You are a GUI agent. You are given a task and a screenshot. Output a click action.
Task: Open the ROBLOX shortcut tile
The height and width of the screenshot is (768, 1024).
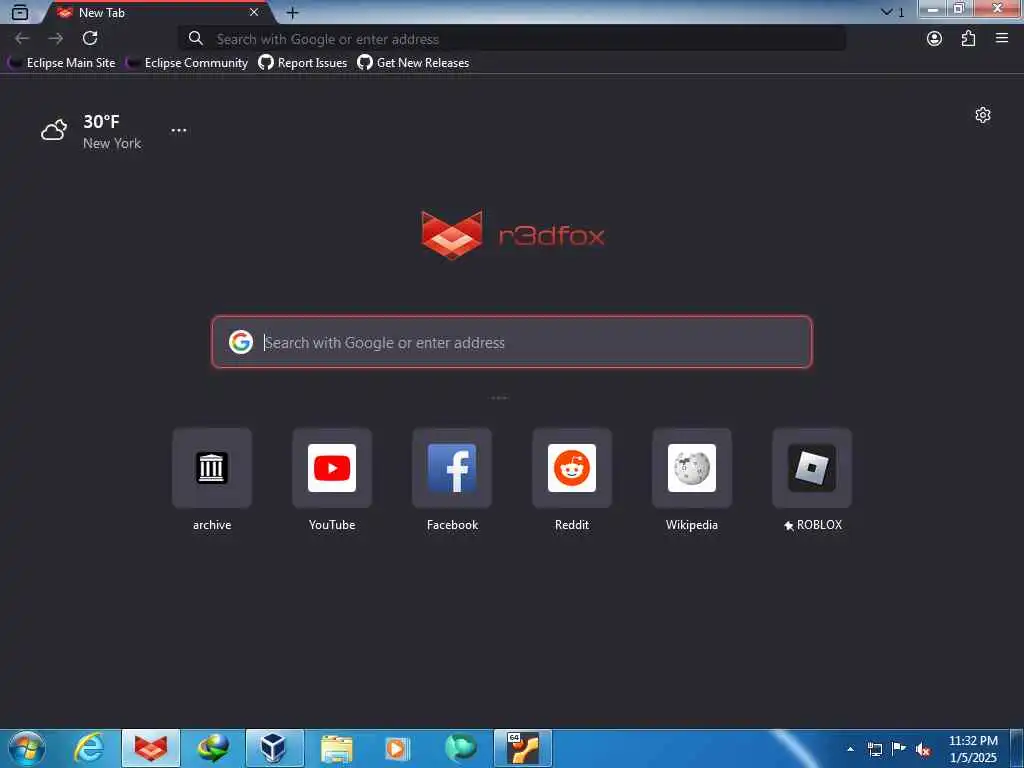[812, 468]
